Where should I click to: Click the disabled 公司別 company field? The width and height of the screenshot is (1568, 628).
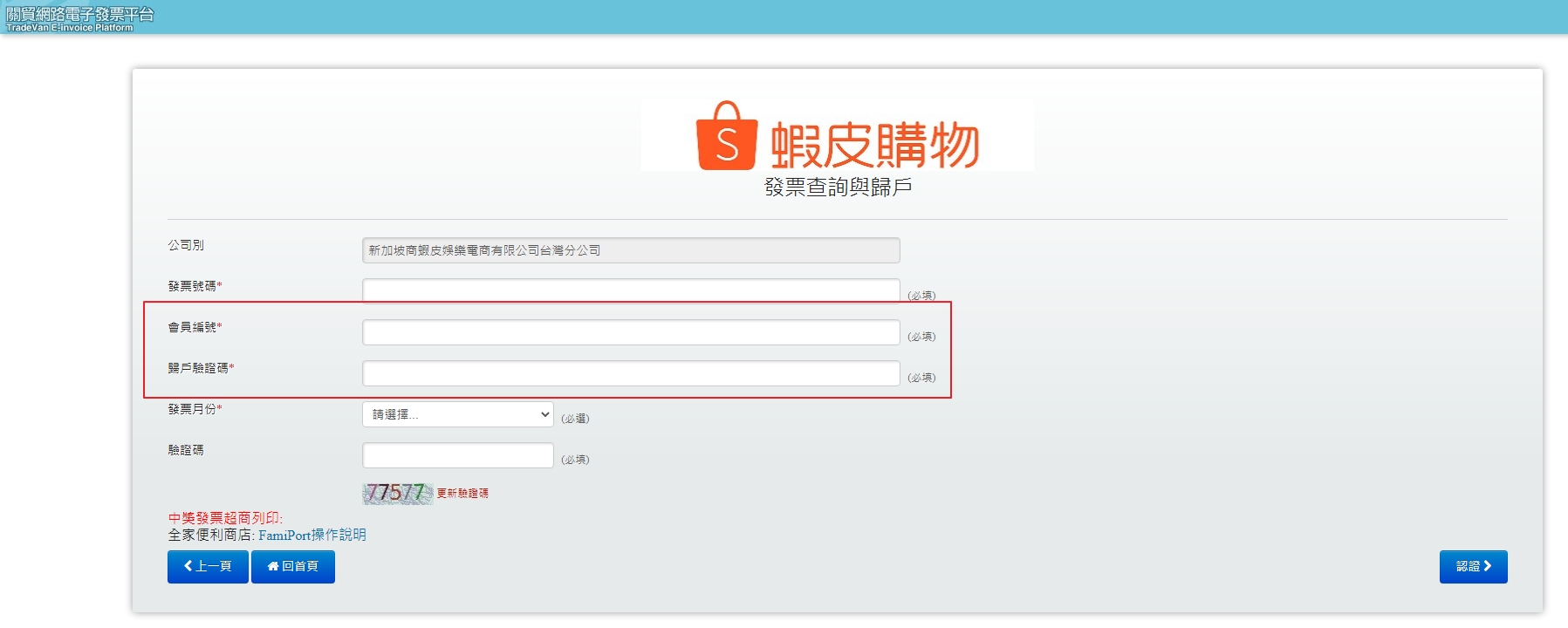[x=630, y=250]
